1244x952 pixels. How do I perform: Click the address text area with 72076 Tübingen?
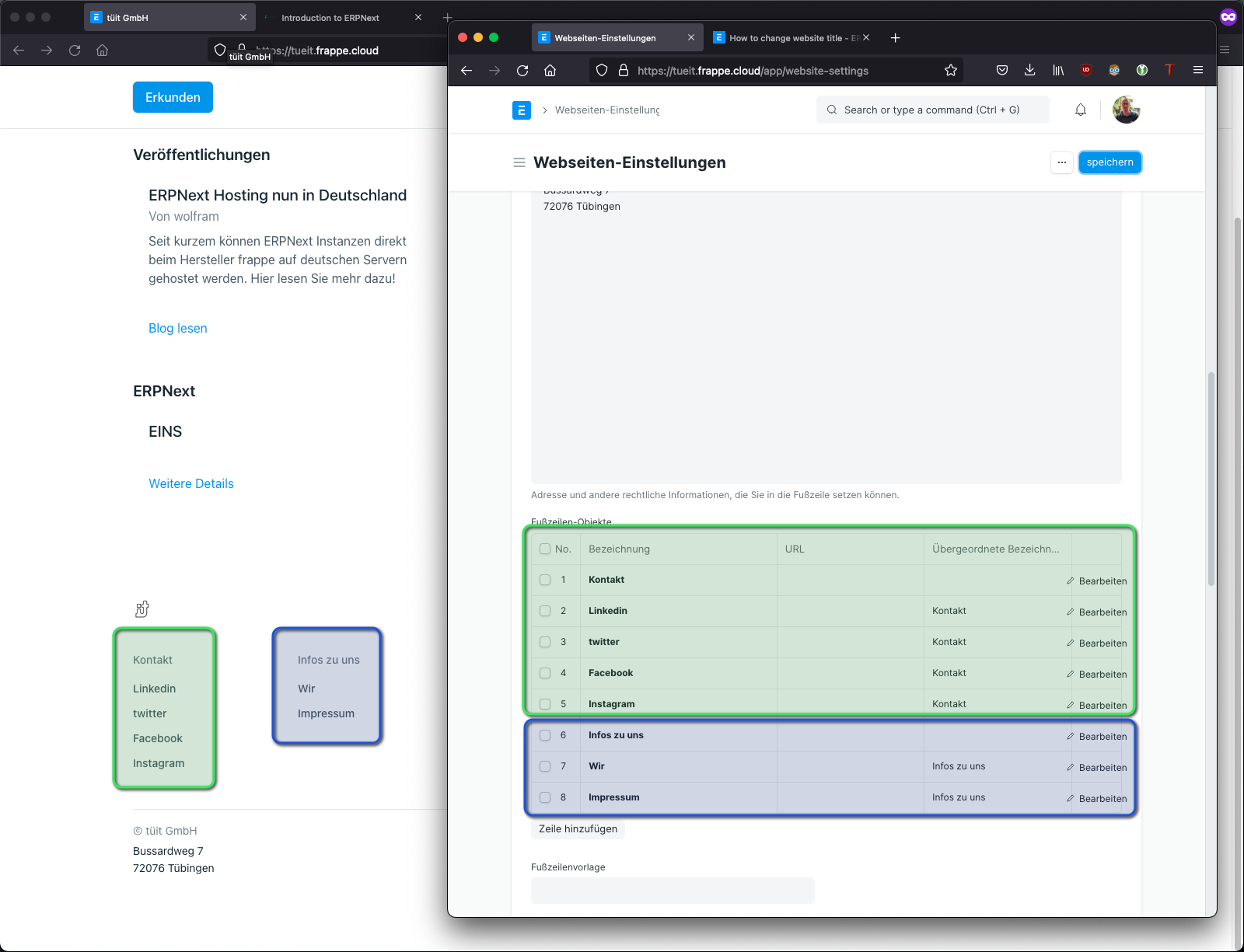(x=826, y=337)
